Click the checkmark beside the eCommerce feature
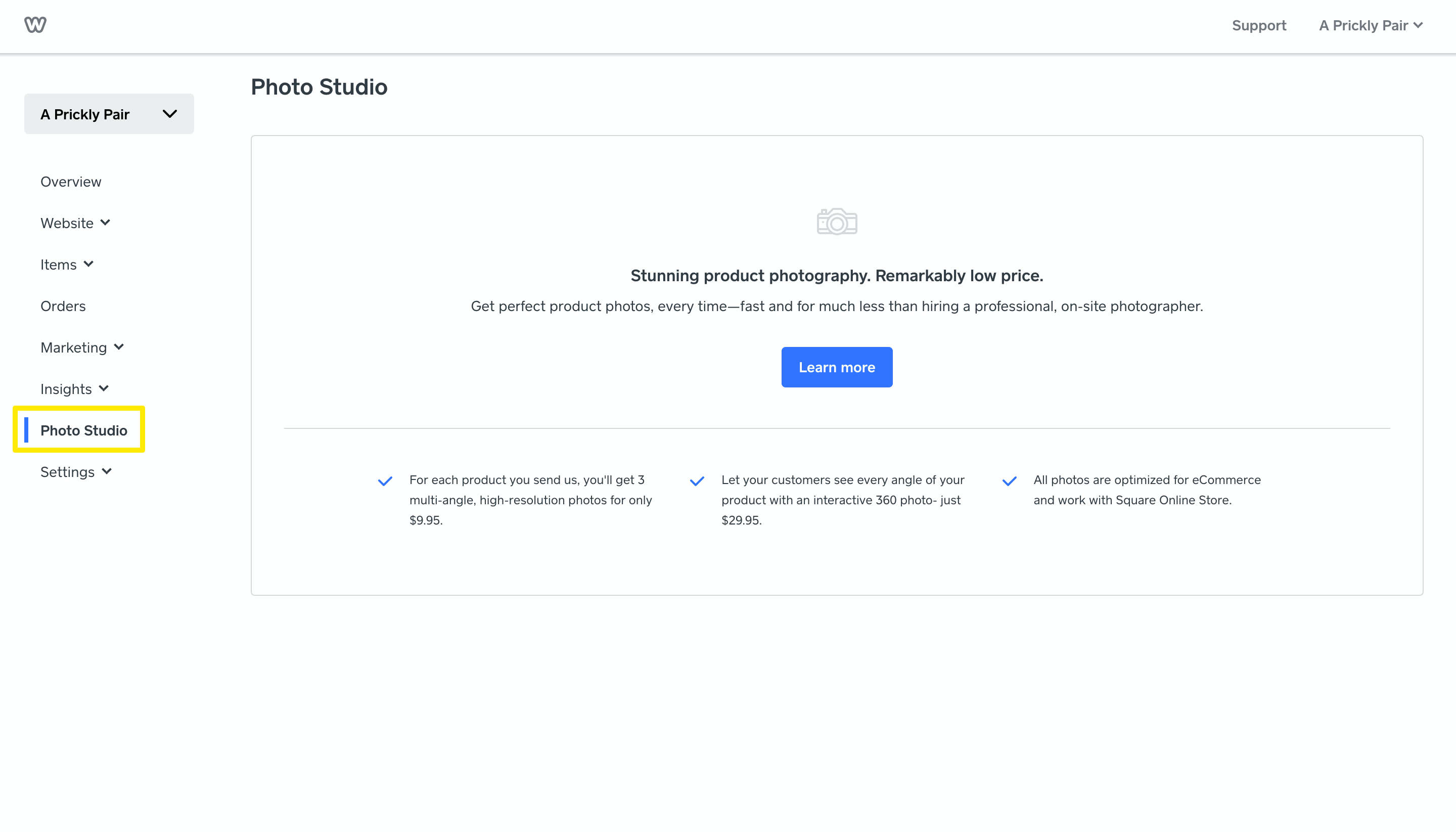The width and height of the screenshot is (1456, 832). (1009, 481)
